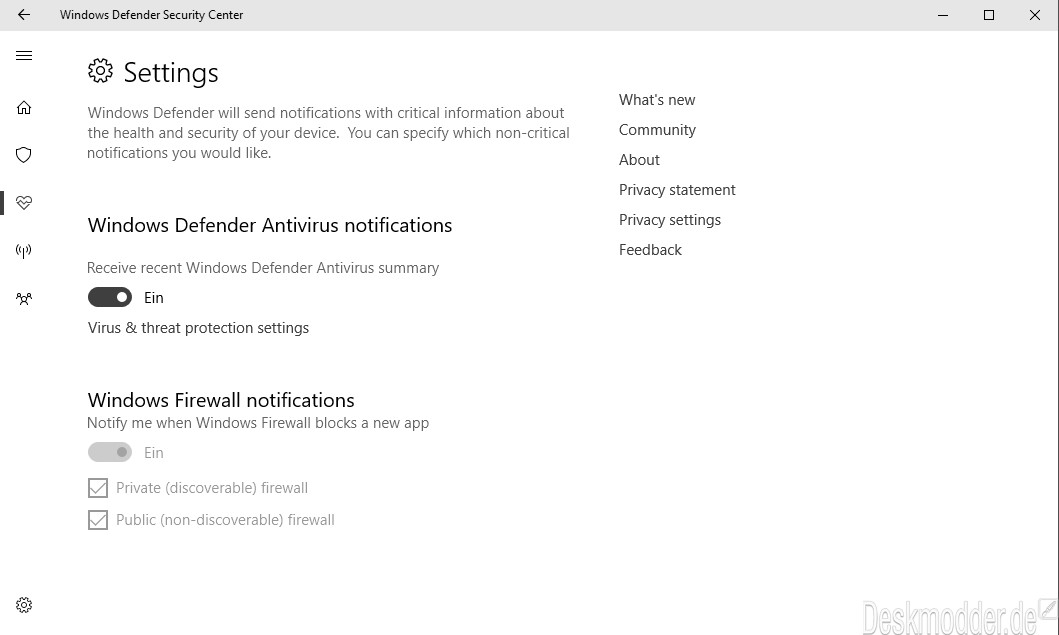1059x635 pixels.
Task: Open the Community link
Action: pyautogui.click(x=657, y=130)
